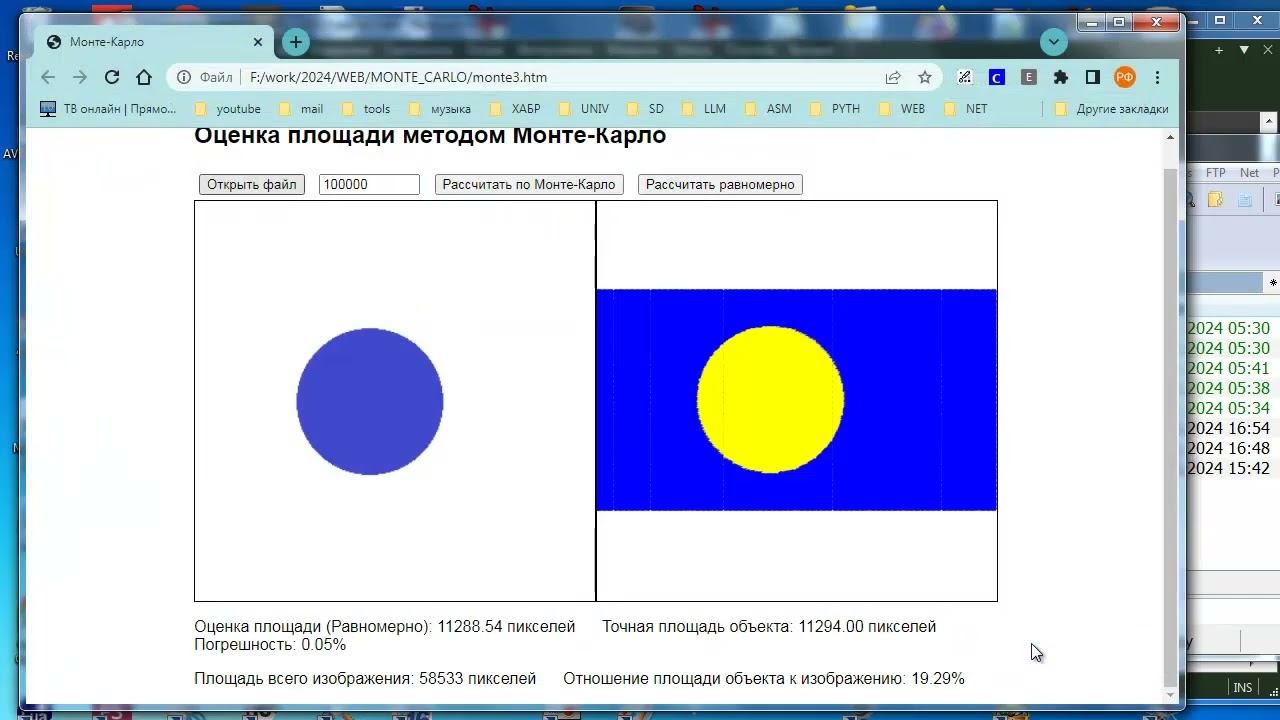Screen dimensions: 1280x720
Task: Expand the SD bookmark folder
Action: pyautogui.click(x=645, y=109)
